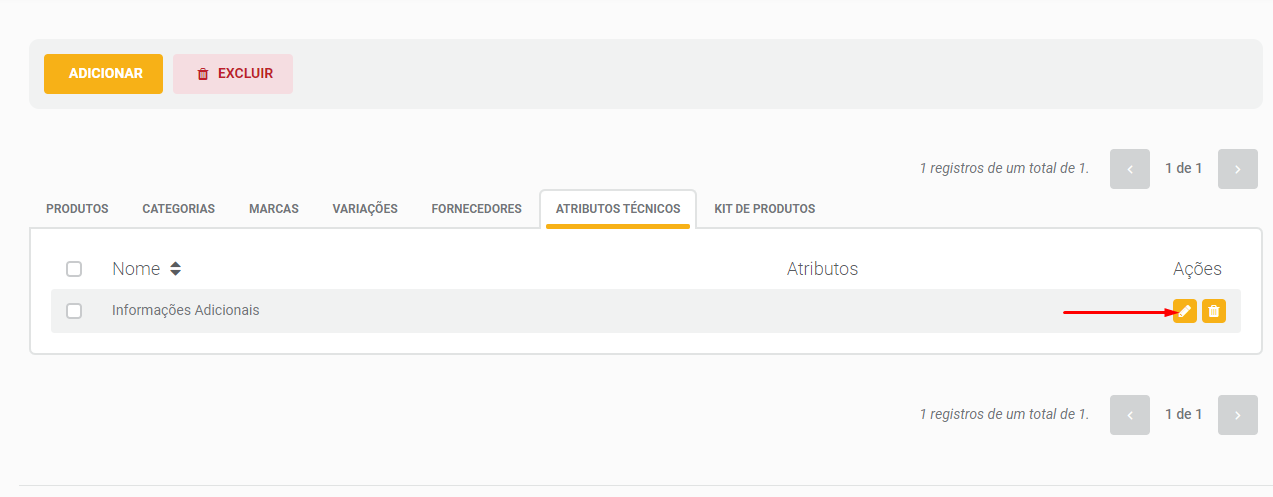This screenshot has width=1273, height=497.
Task: Open the Marcas tab
Action: tap(274, 209)
